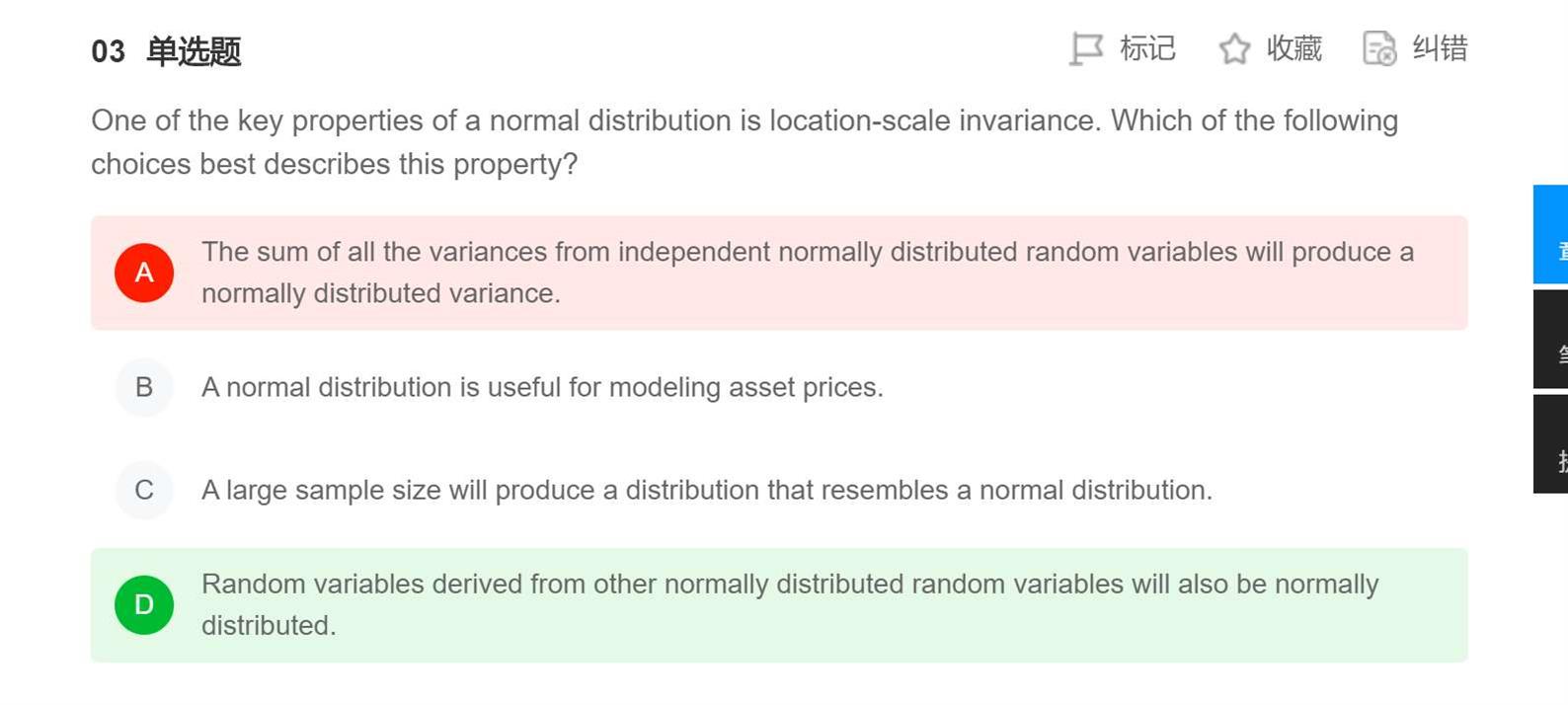Screen dimensions: 1568x705
Task: Click the error correction document icon
Action: click(1379, 48)
